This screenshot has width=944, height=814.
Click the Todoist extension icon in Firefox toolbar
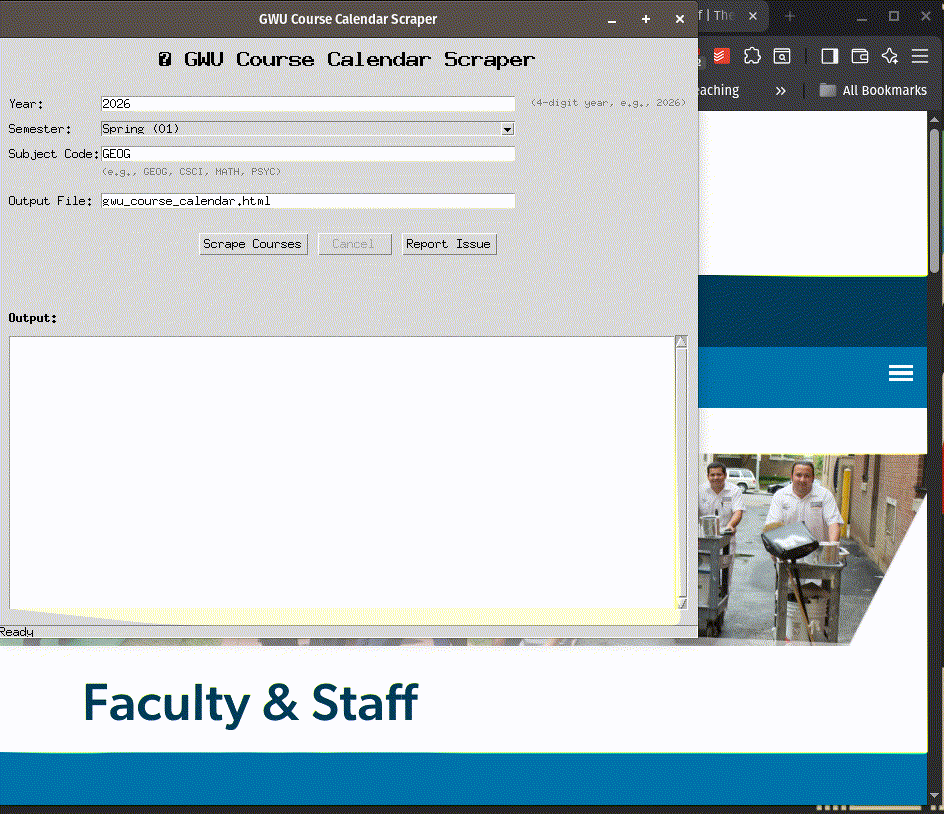(721, 56)
